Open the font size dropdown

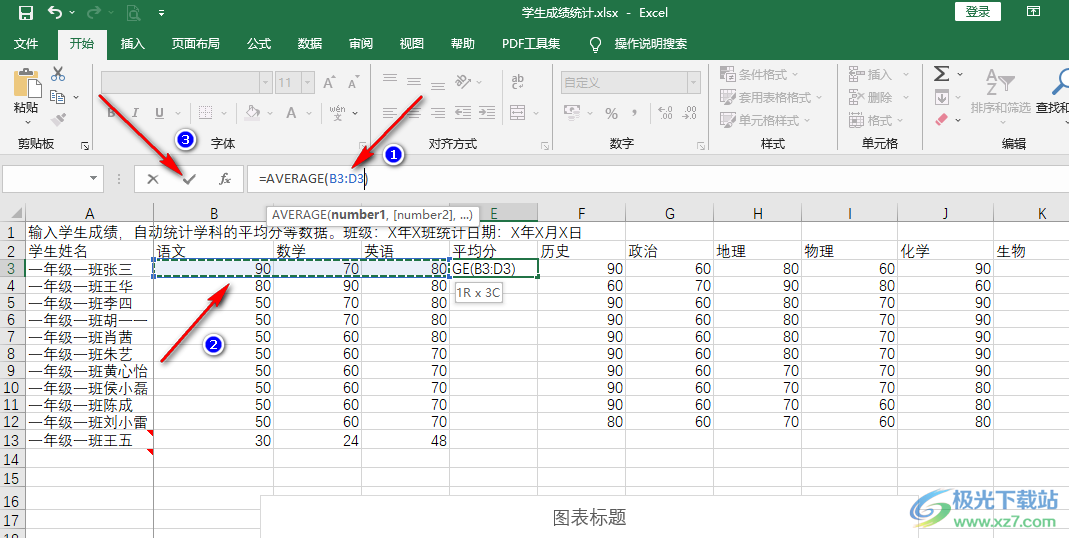pyautogui.click(x=308, y=83)
